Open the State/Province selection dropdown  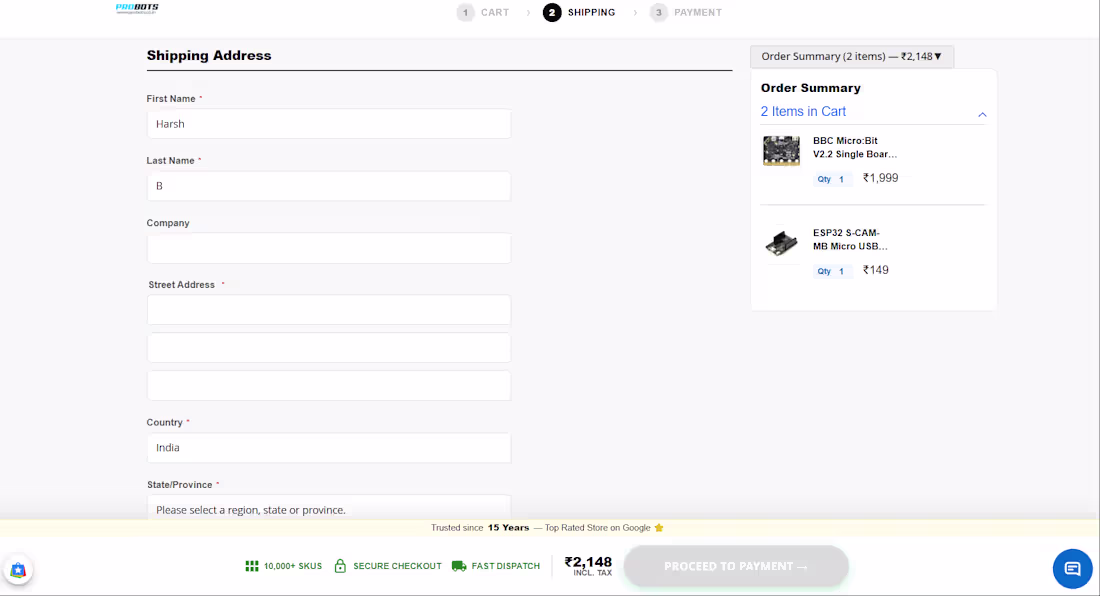click(329, 509)
